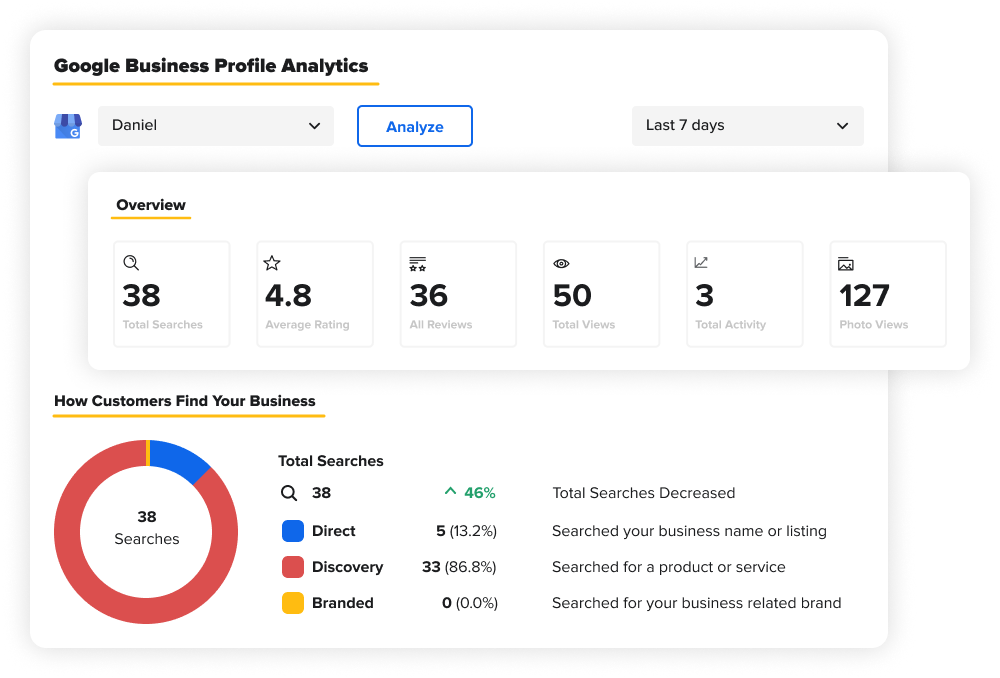Click the 'Discovery' legend label
This screenshot has width=1000, height=678.
348,567
